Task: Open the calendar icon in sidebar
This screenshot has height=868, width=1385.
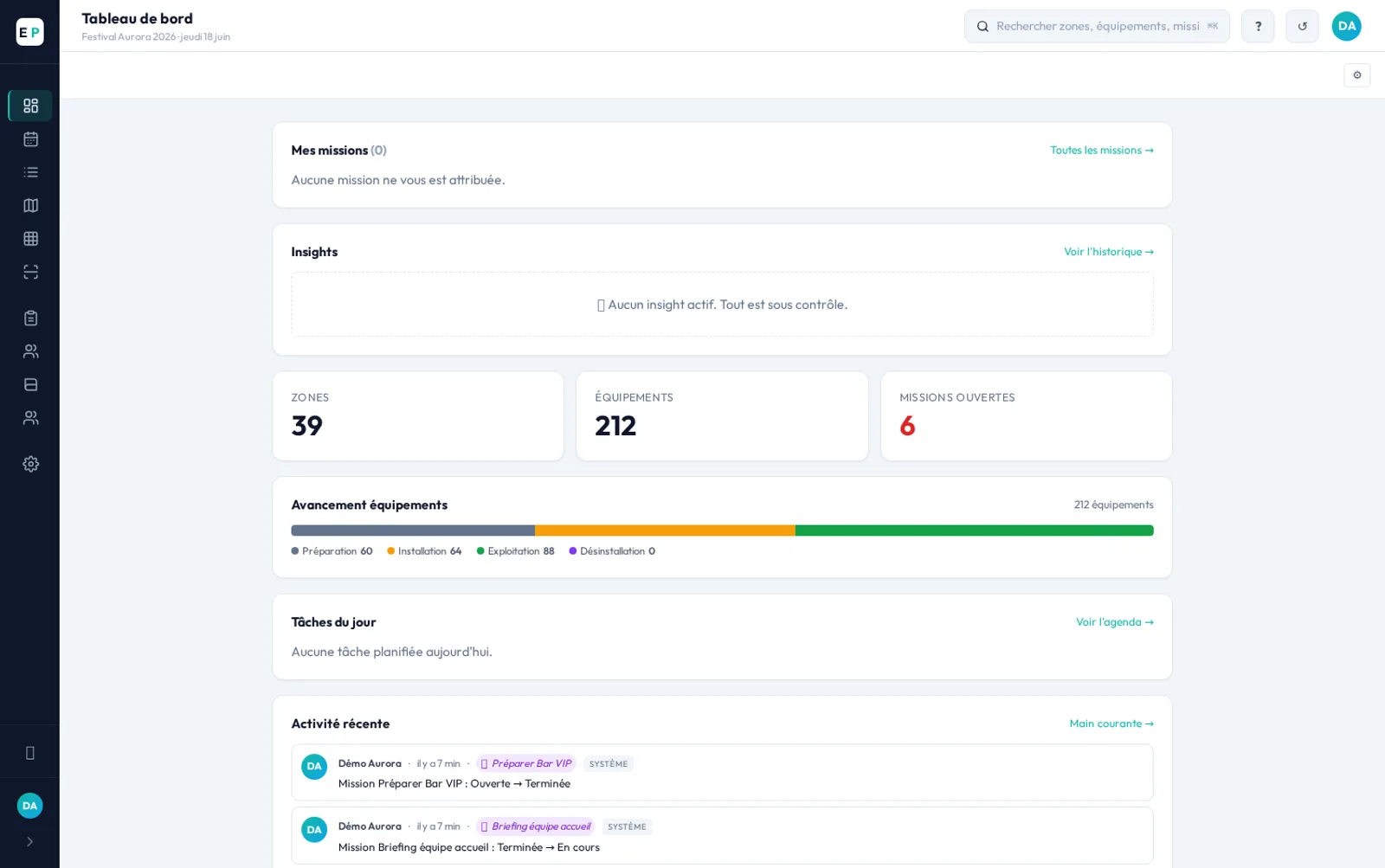Action: [30, 139]
